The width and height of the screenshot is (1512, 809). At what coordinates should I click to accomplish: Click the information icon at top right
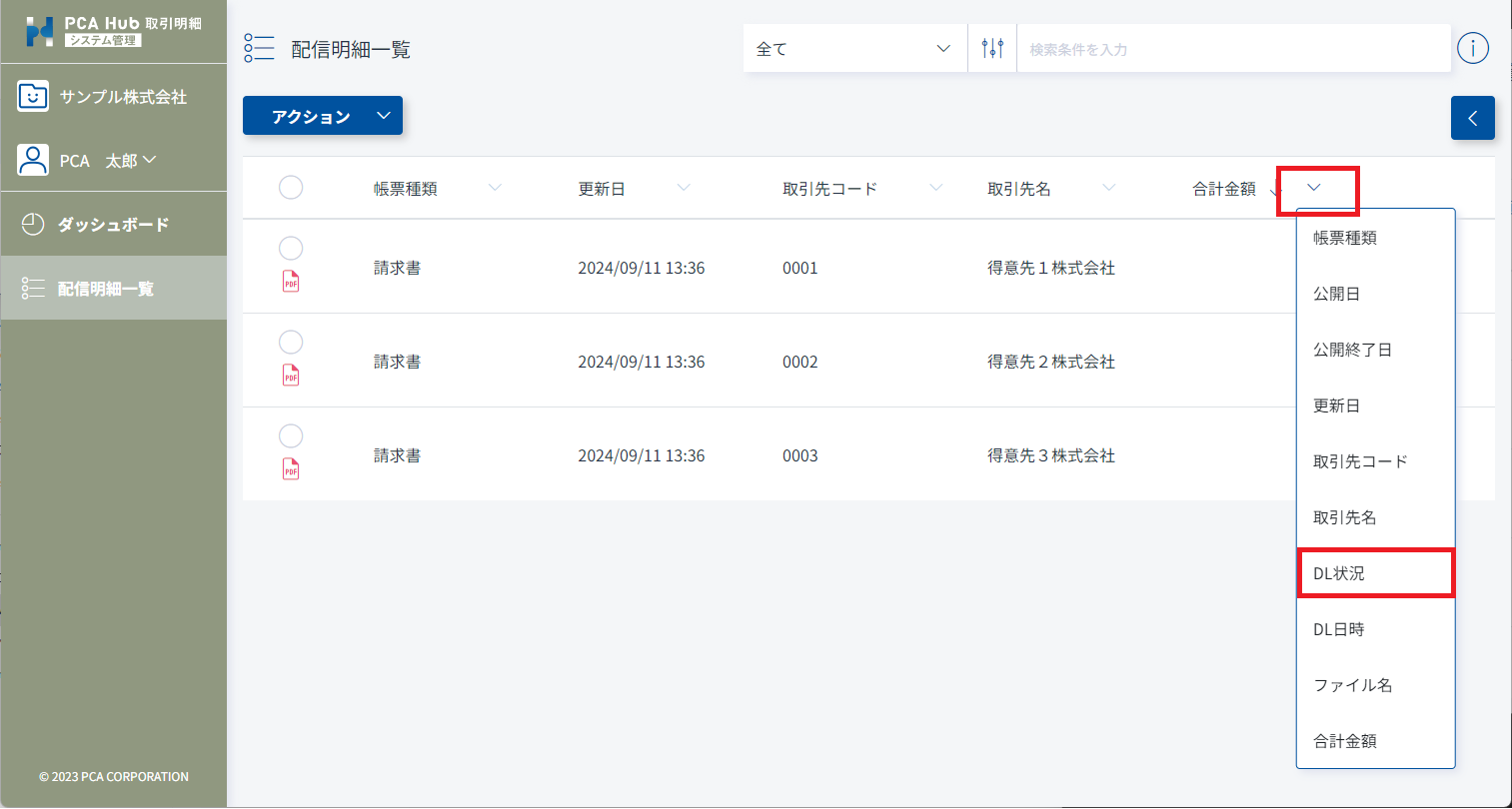[x=1473, y=48]
